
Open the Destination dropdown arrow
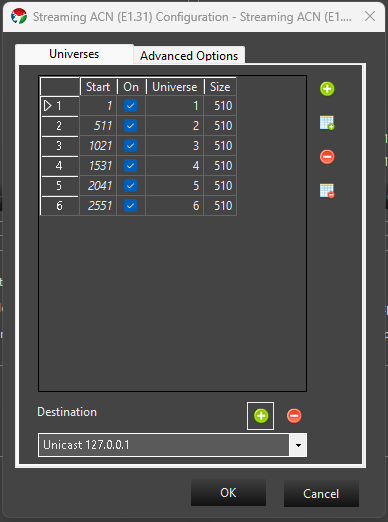298,445
